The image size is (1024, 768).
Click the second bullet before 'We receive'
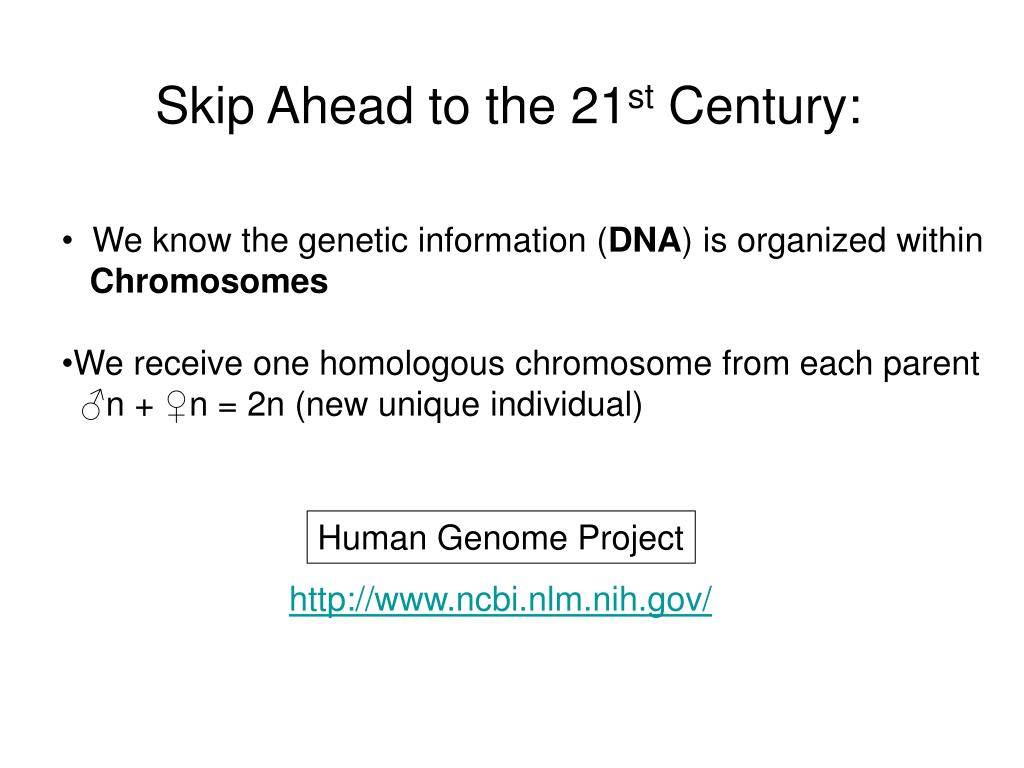pos(66,364)
